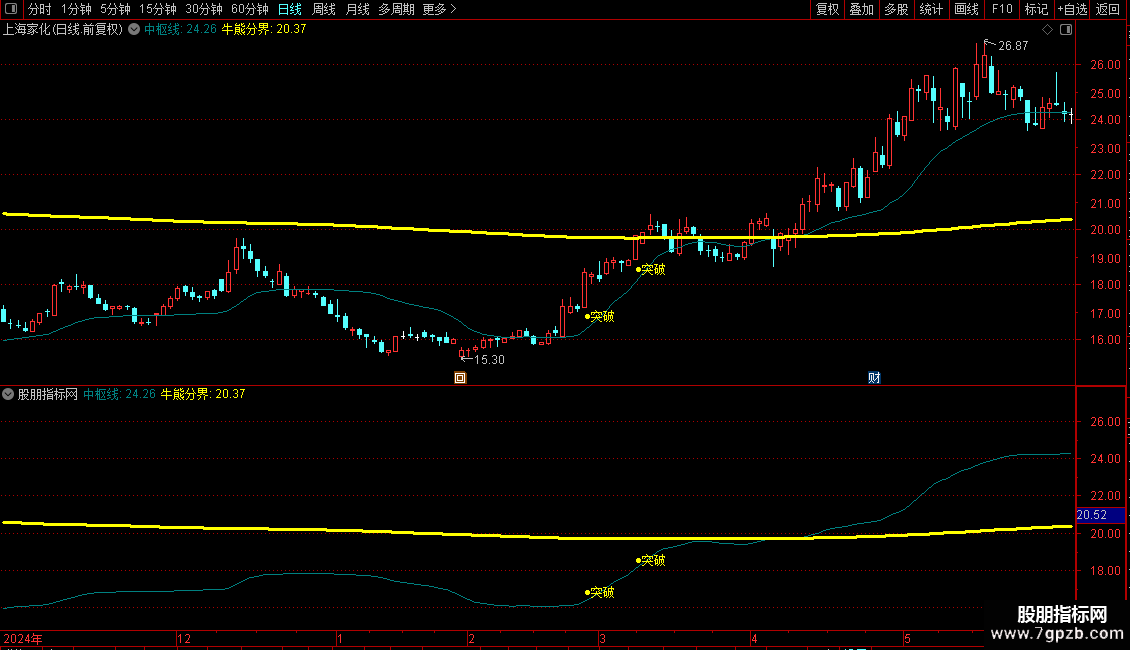
Task: Click the 标记 mark button
Action: (1036, 9)
